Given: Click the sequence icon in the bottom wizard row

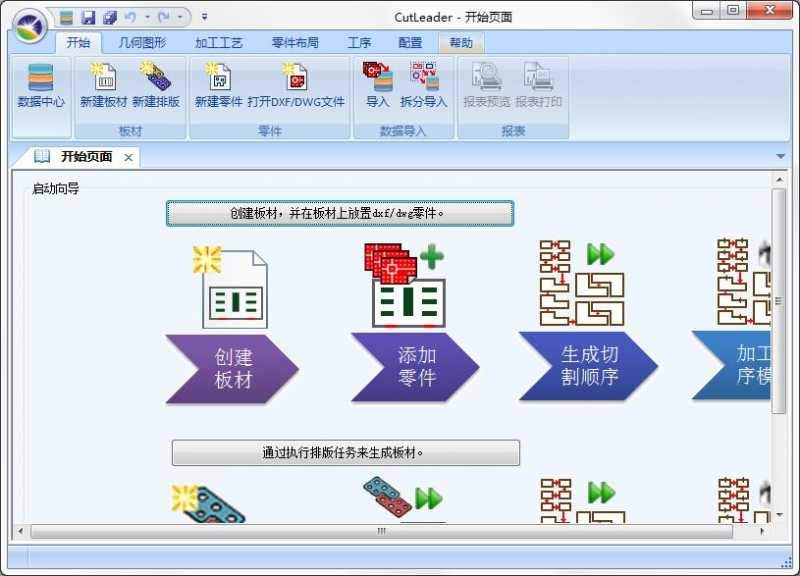Looking at the screenshot, I should tap(583, 500).
